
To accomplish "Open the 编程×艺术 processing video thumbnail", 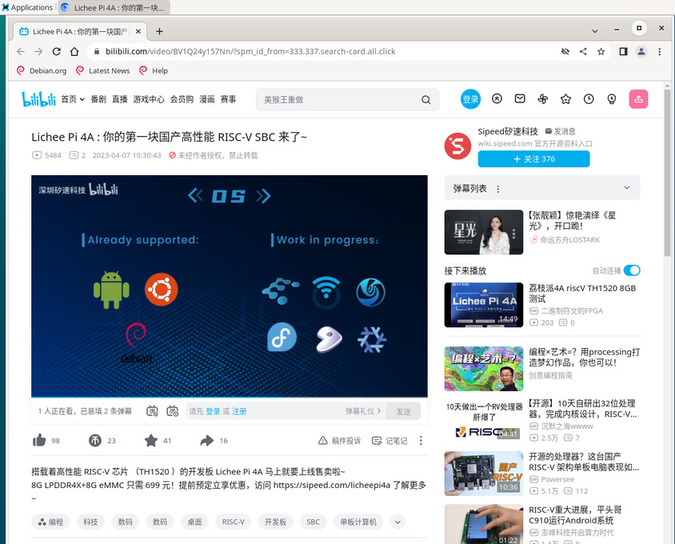I will (483, 368).
